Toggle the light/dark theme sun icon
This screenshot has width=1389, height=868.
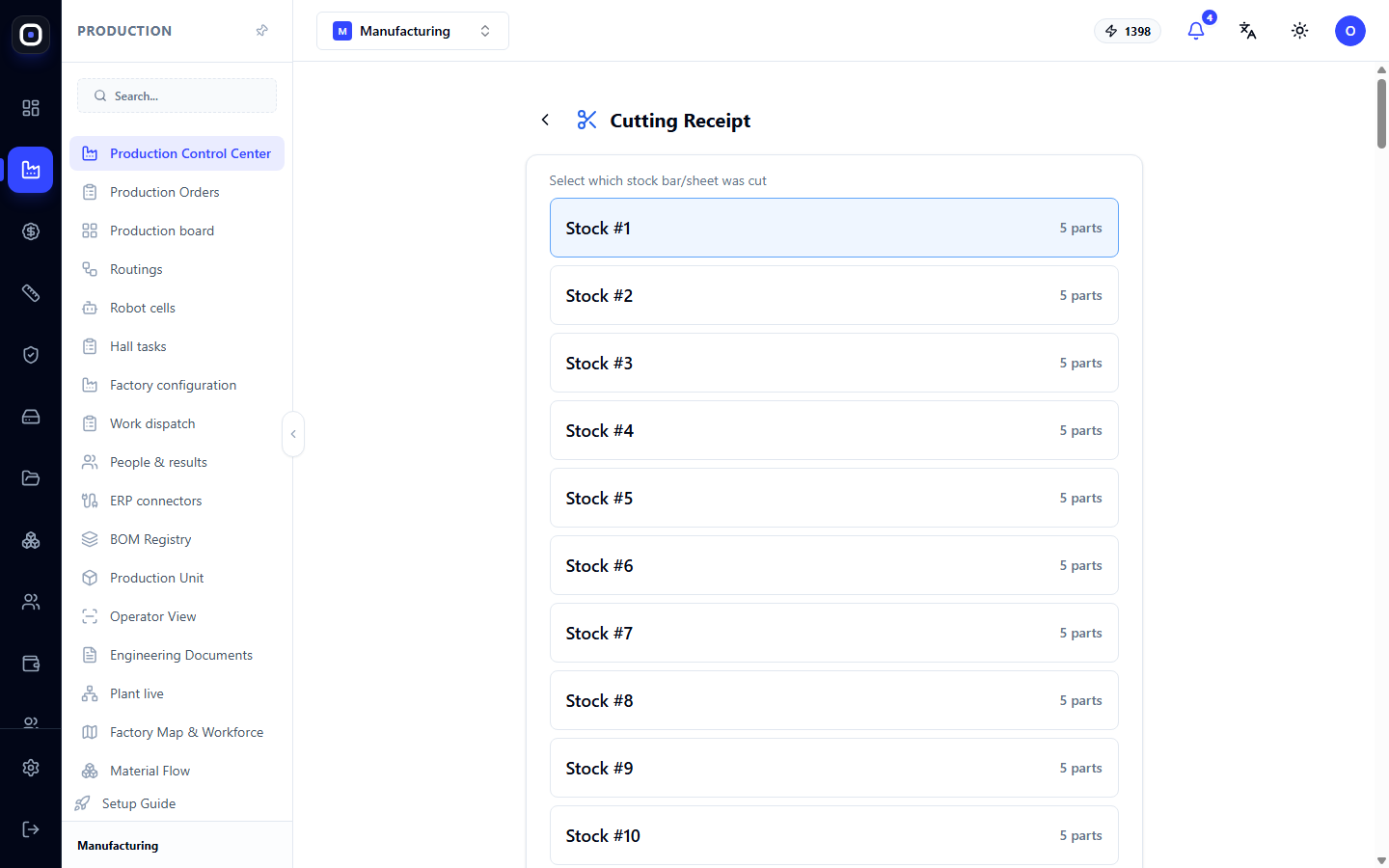tap(1300, 31)
